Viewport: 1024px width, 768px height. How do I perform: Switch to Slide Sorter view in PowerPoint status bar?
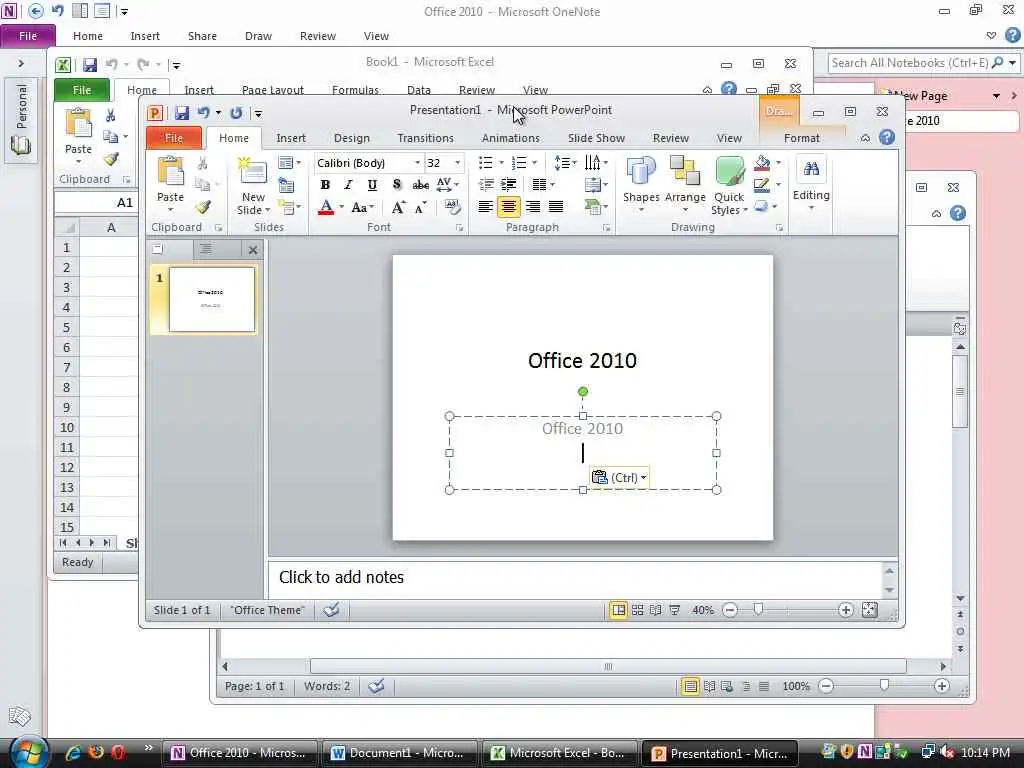tap(637, 610)
